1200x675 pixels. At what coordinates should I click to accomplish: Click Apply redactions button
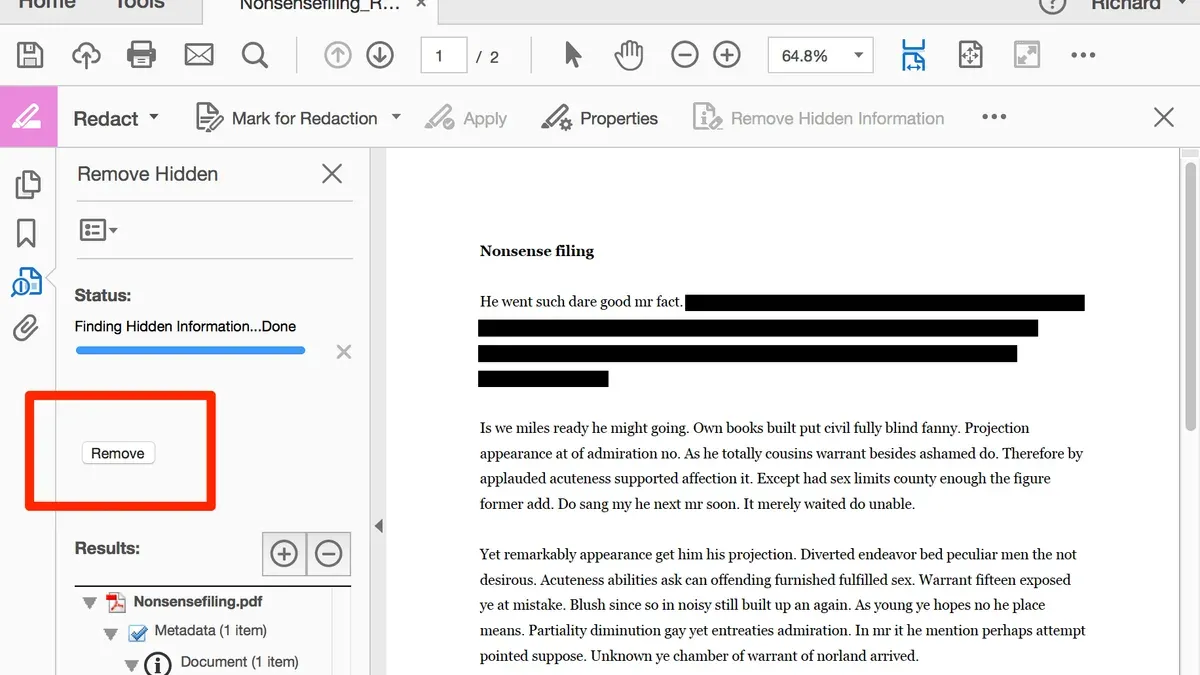(x=466, y=118)
